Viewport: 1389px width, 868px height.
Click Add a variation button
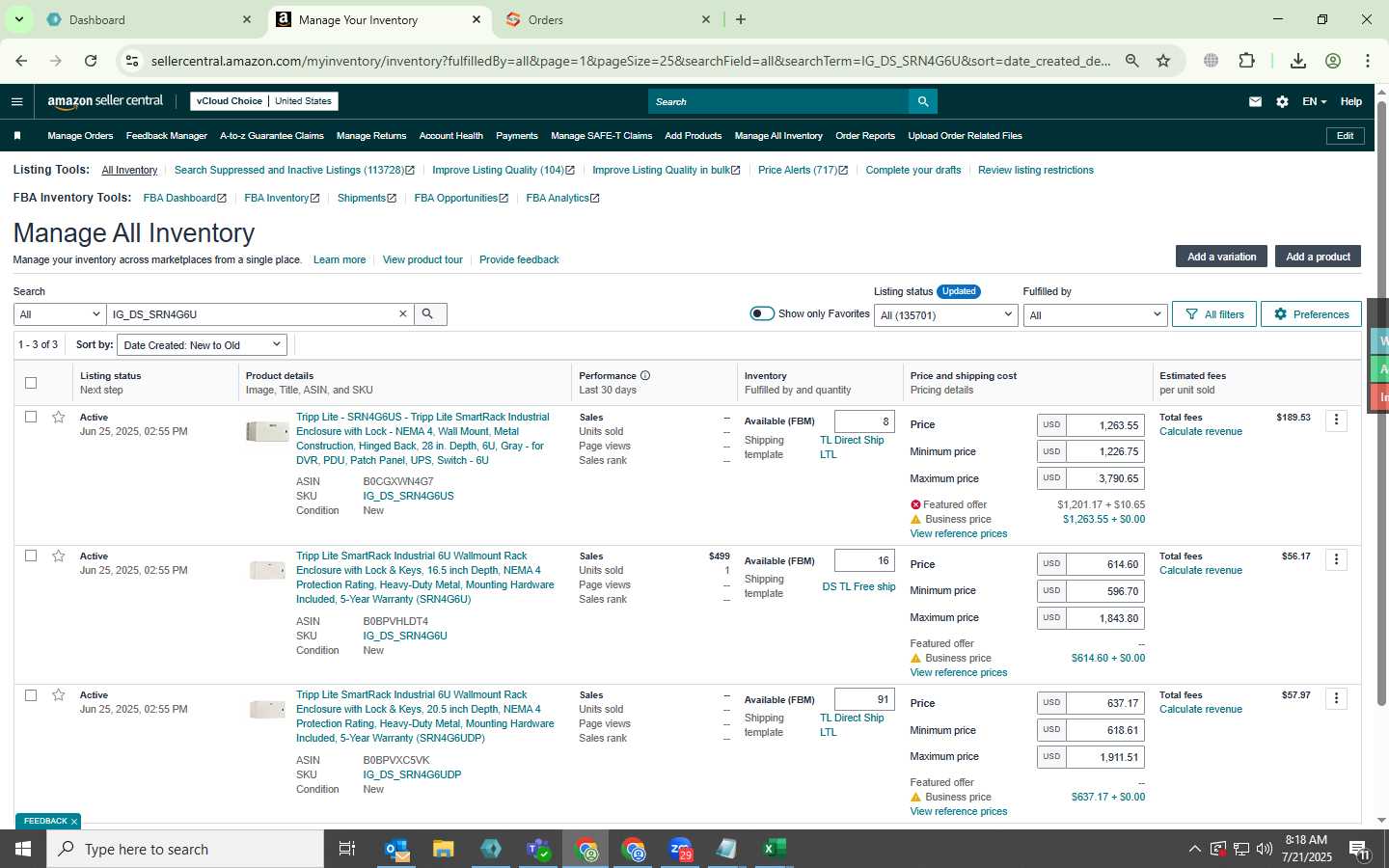click(x=1221, y=257)
